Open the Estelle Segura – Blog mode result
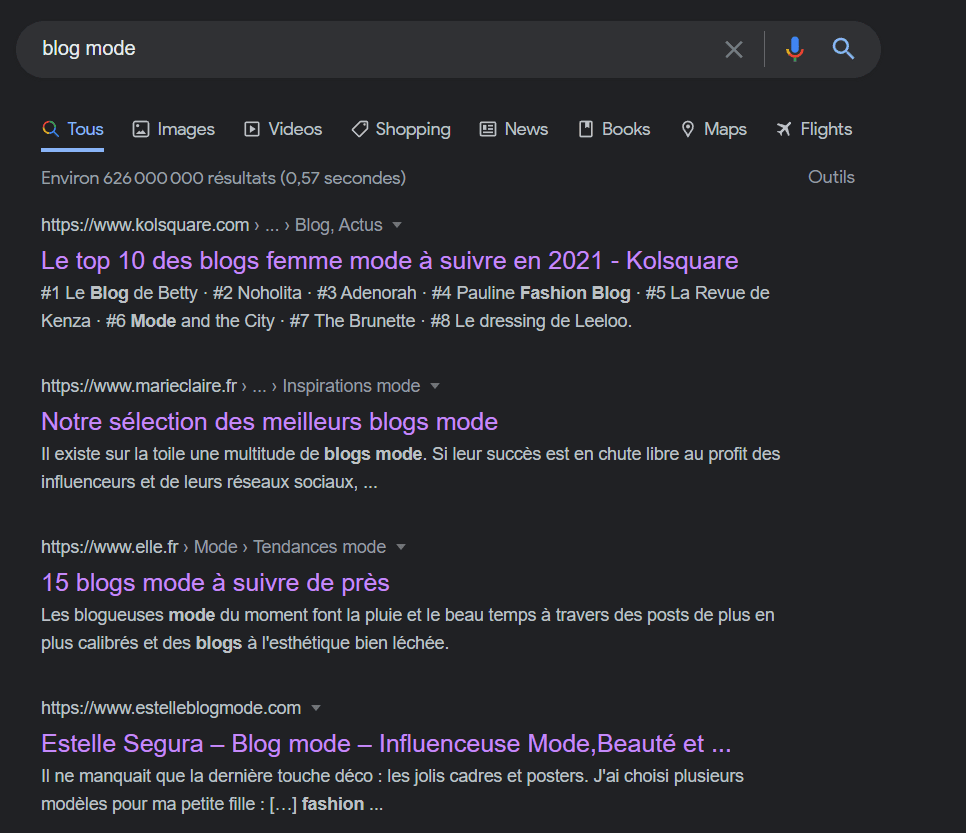This screenshot has width=966, height=833. click(386, 744)
